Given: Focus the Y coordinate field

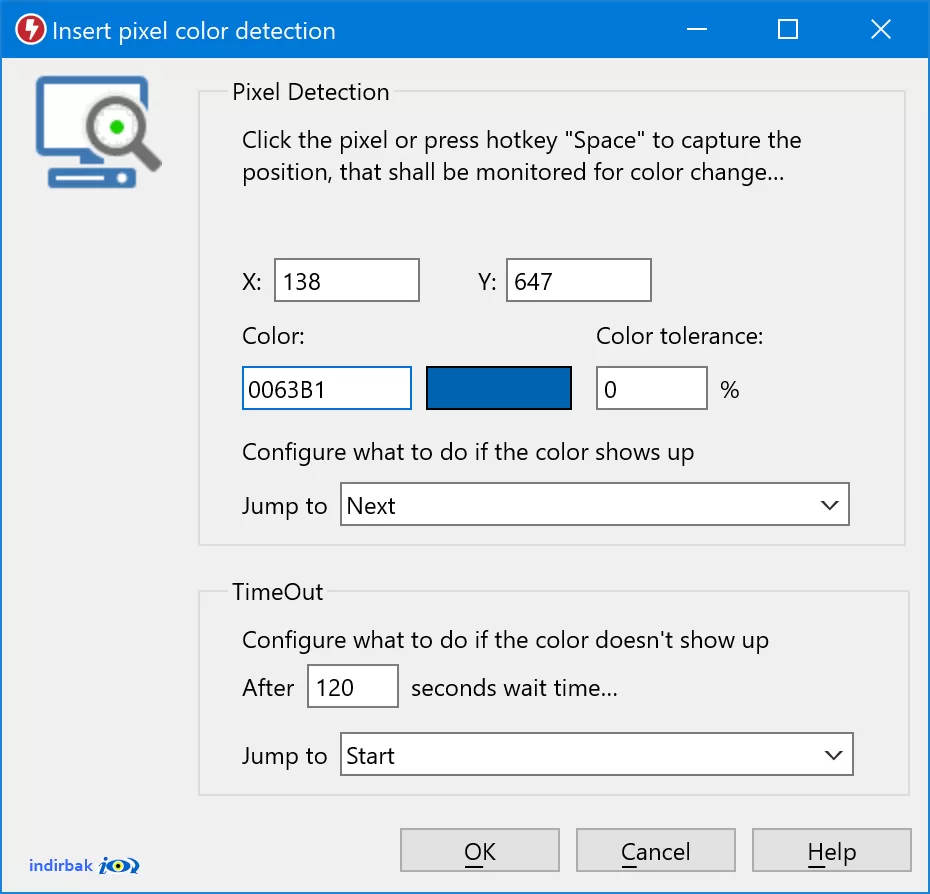Looking at the screenshot, I should click(x=578, y=280).
